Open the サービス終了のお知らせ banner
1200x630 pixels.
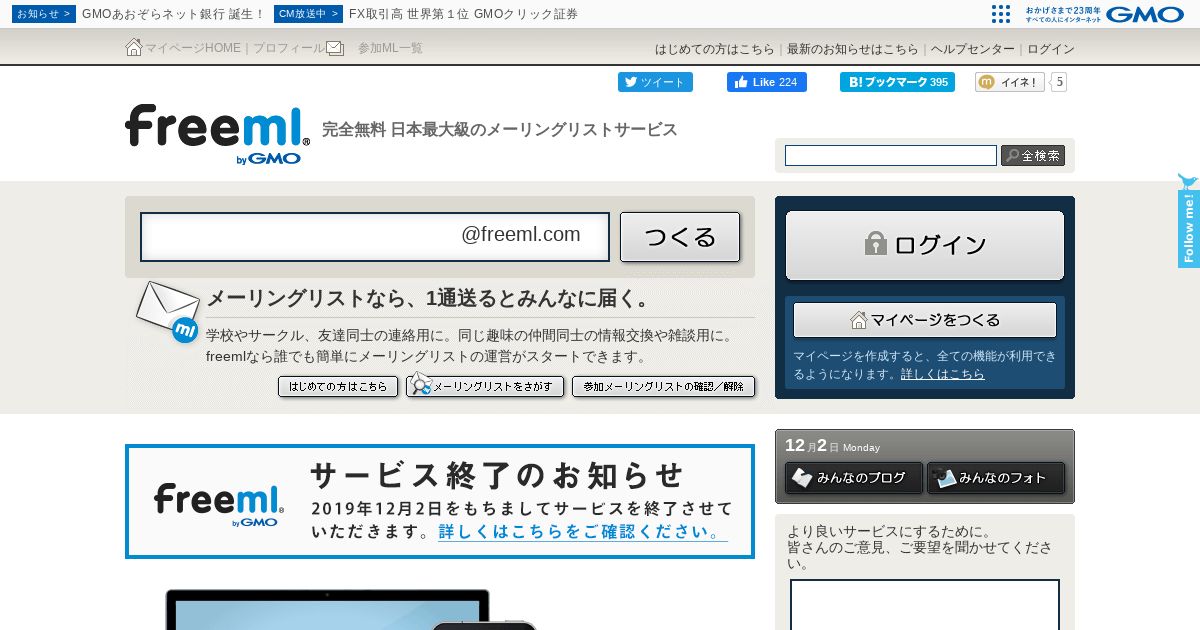click(x=440, y=501)
